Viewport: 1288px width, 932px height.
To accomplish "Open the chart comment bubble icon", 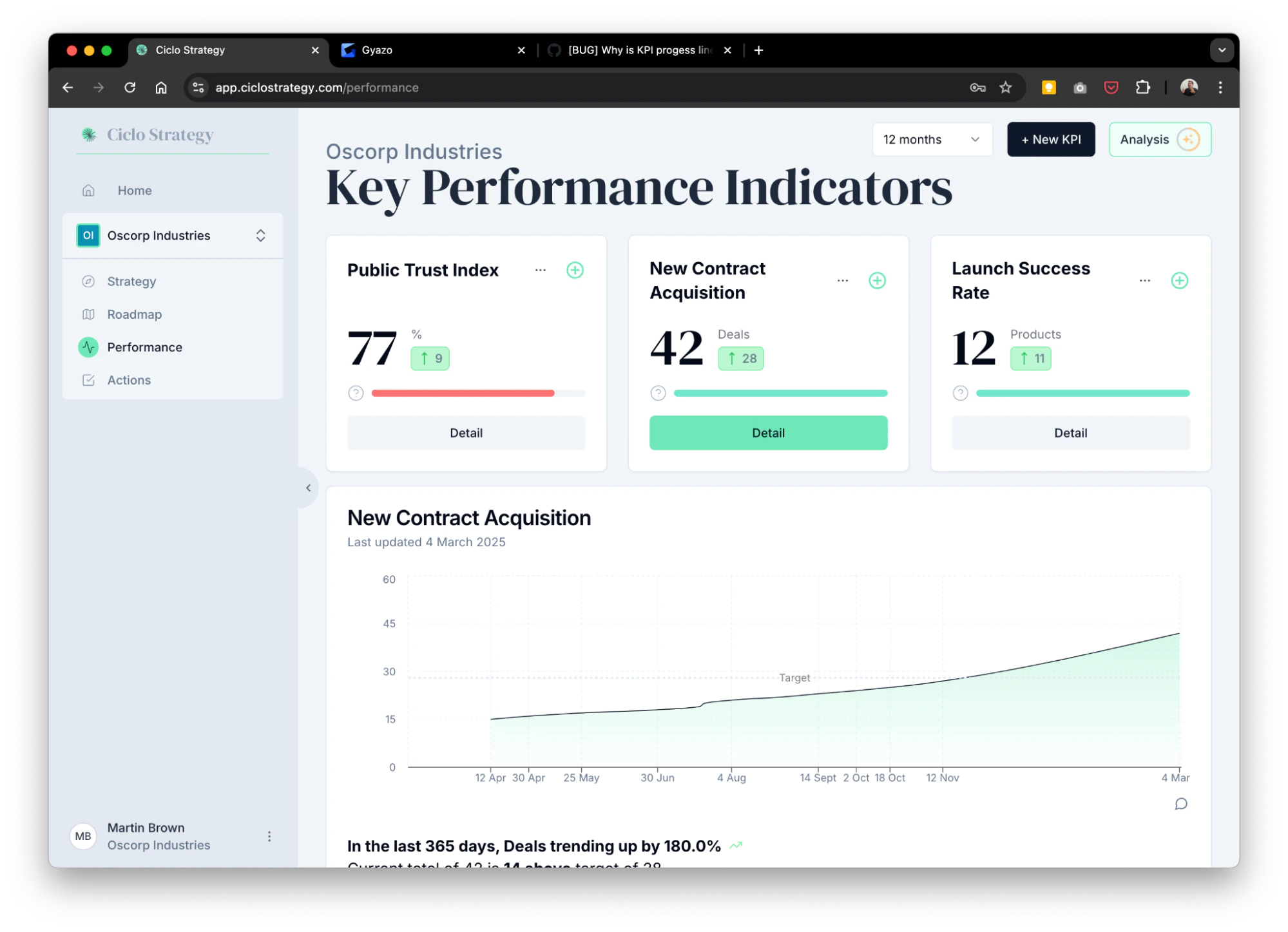I will tap(1180, 804).
